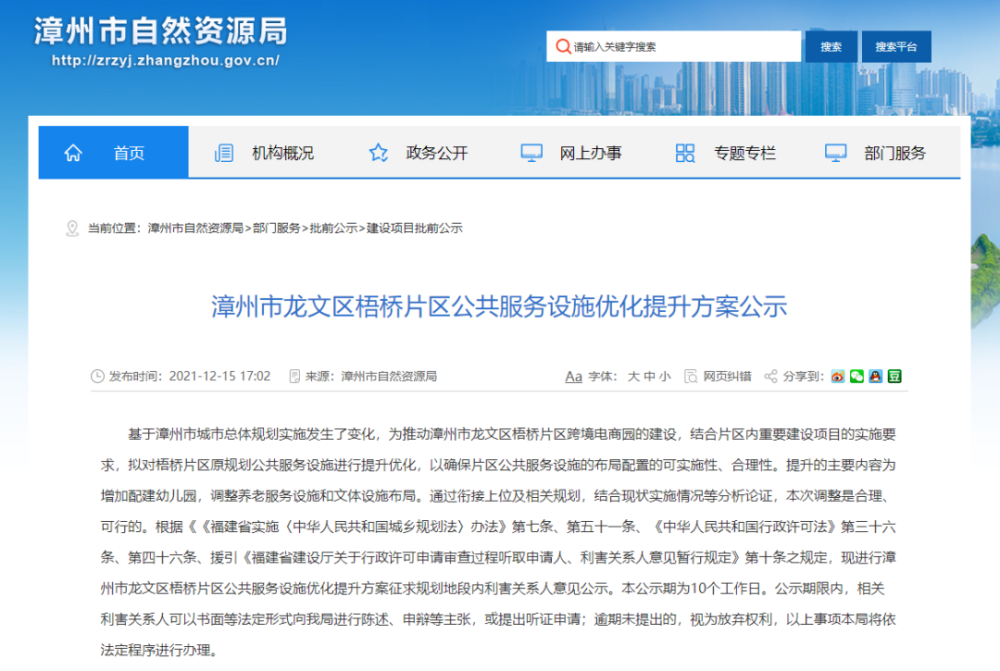Click the source text 漳州市自然资源局
Screen dimensions: 1000x671
[x=389, y=376]
